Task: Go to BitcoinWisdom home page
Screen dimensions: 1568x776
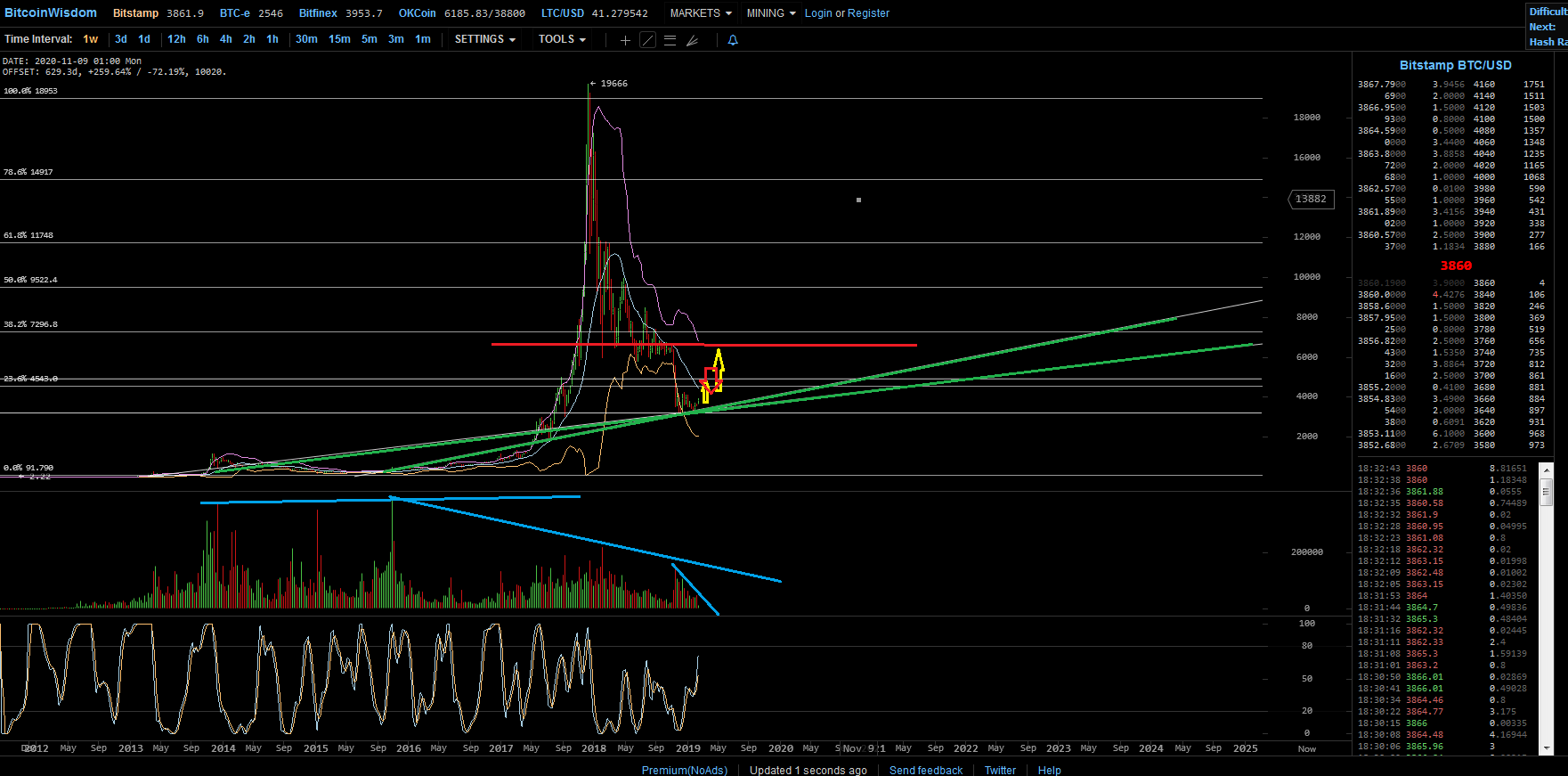Action: 51,12
